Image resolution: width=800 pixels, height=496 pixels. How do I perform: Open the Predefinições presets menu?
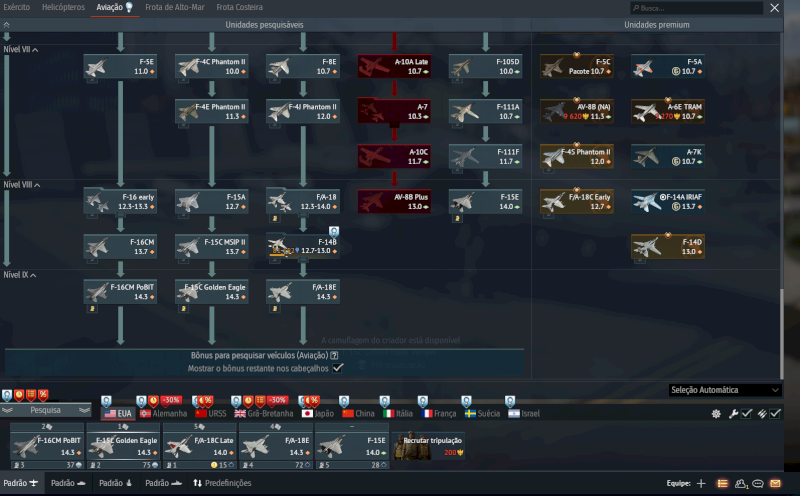[222, 483]
